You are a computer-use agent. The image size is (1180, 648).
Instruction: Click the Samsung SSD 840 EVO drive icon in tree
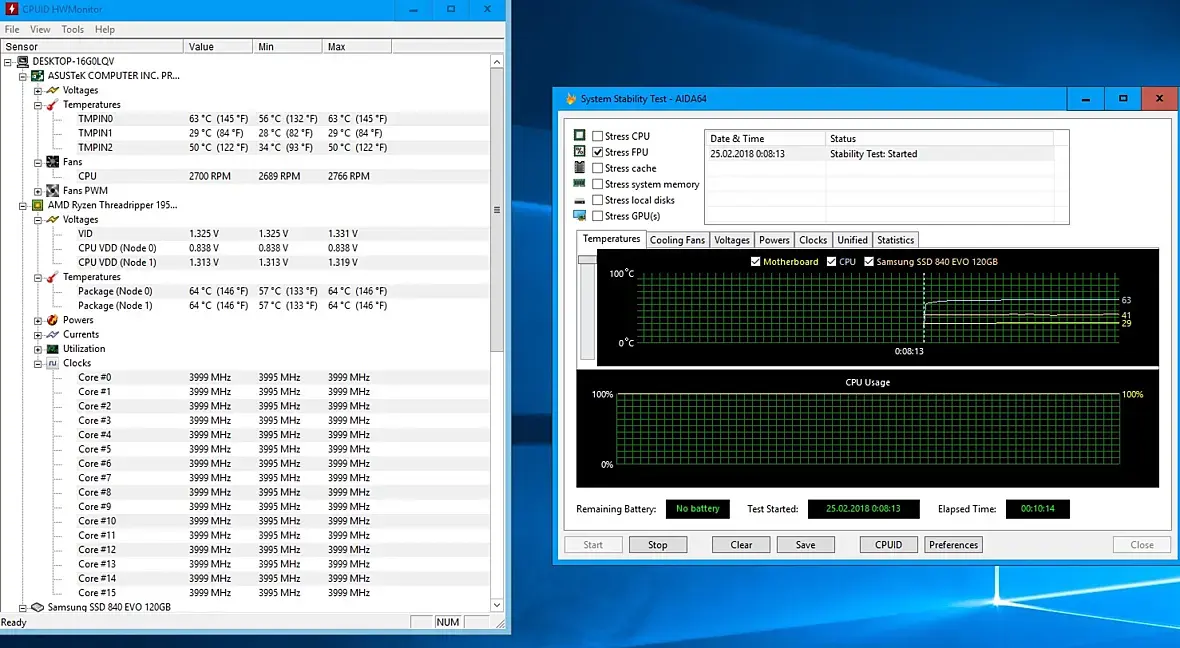click(38, 607)
